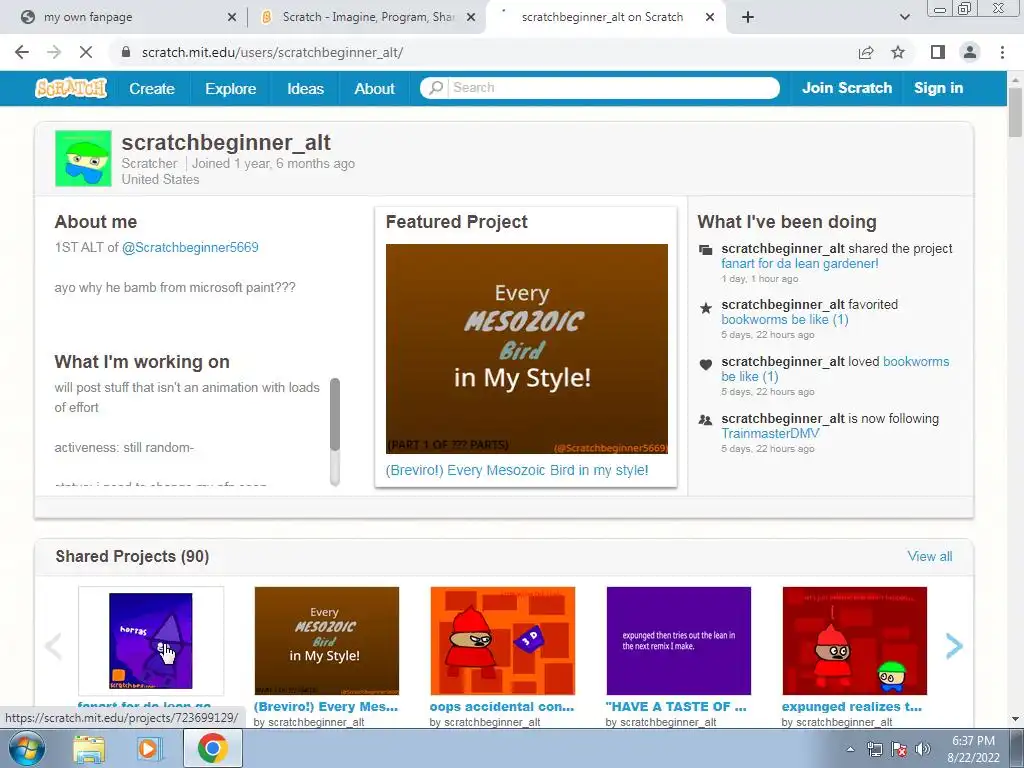
Task: Click the 'oops accidental con...' project title
Action: pyautogui.click(x=502, y=707)
